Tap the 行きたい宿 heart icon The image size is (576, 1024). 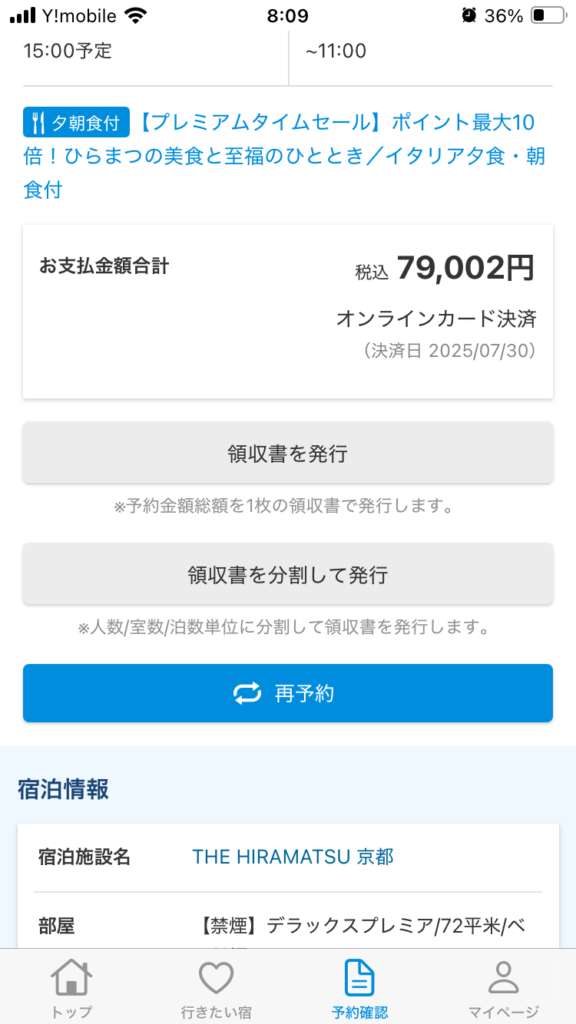click(x=216, y=980)
